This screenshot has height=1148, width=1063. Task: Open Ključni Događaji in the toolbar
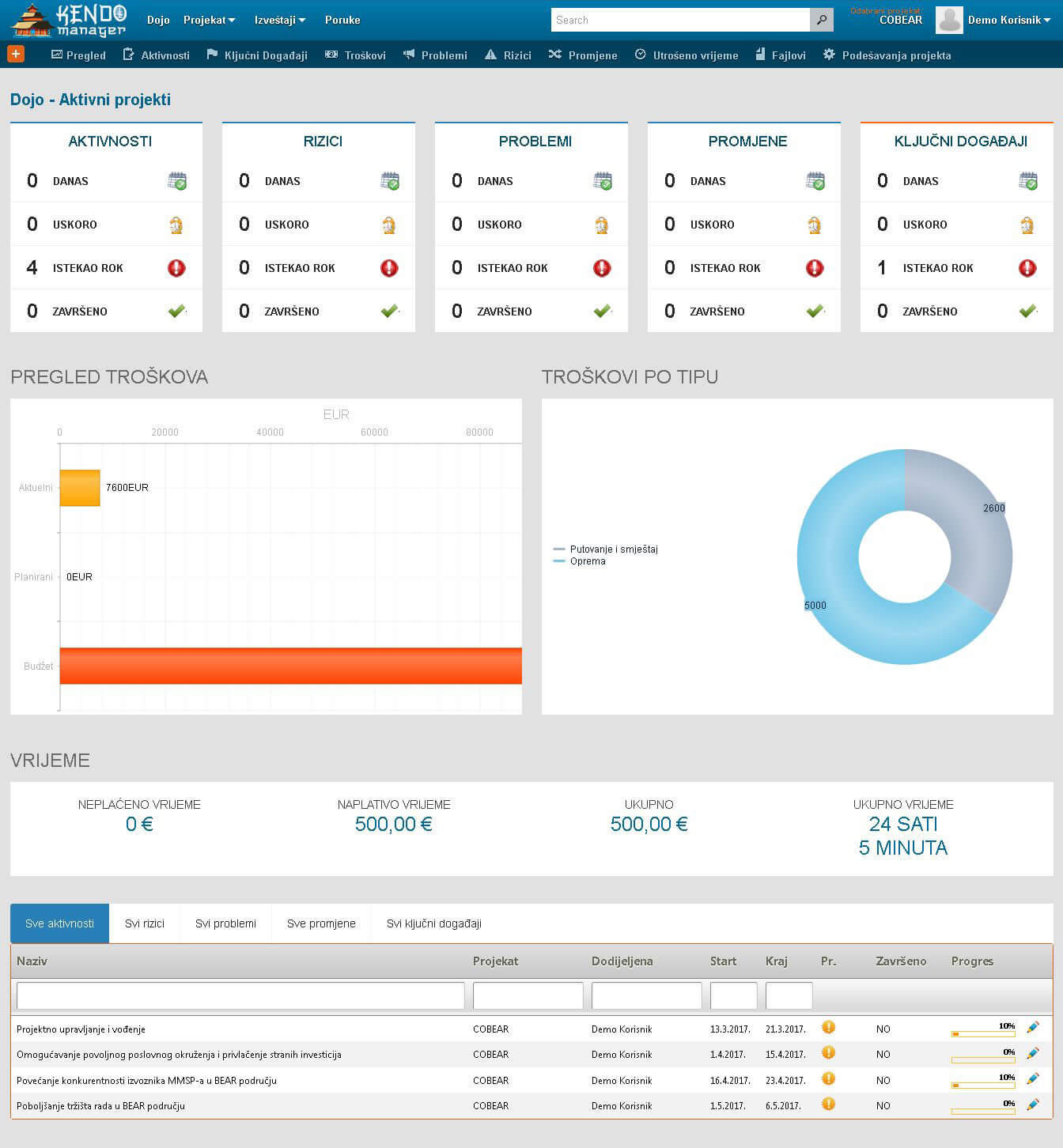[x=256, y=55]
